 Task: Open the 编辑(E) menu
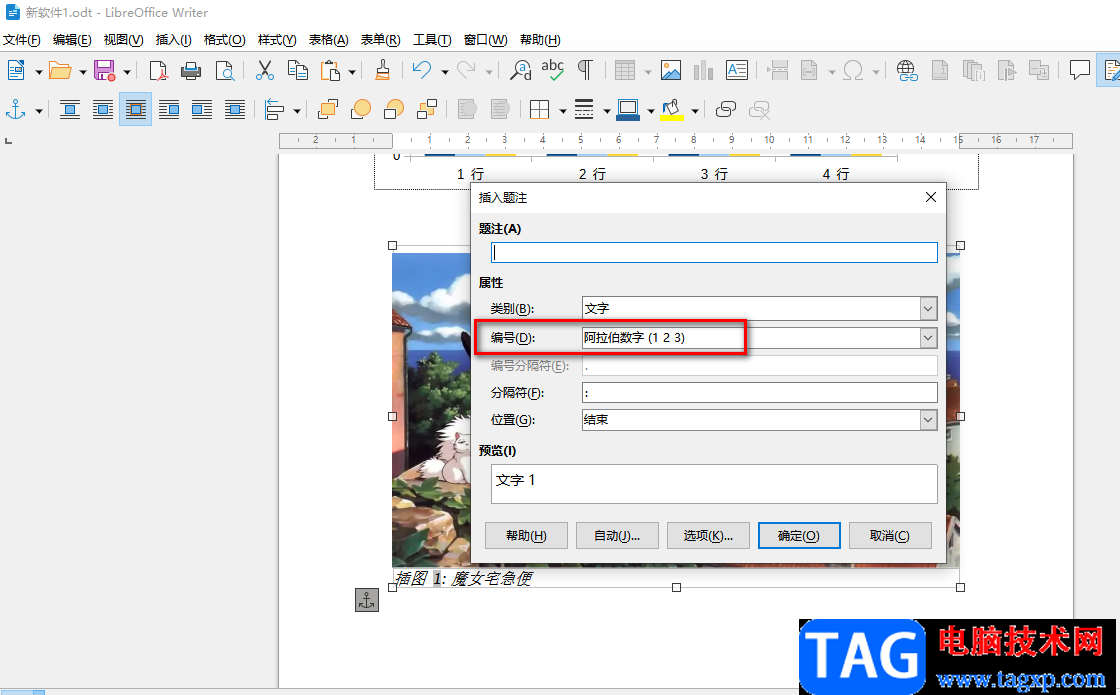[72, 40]
